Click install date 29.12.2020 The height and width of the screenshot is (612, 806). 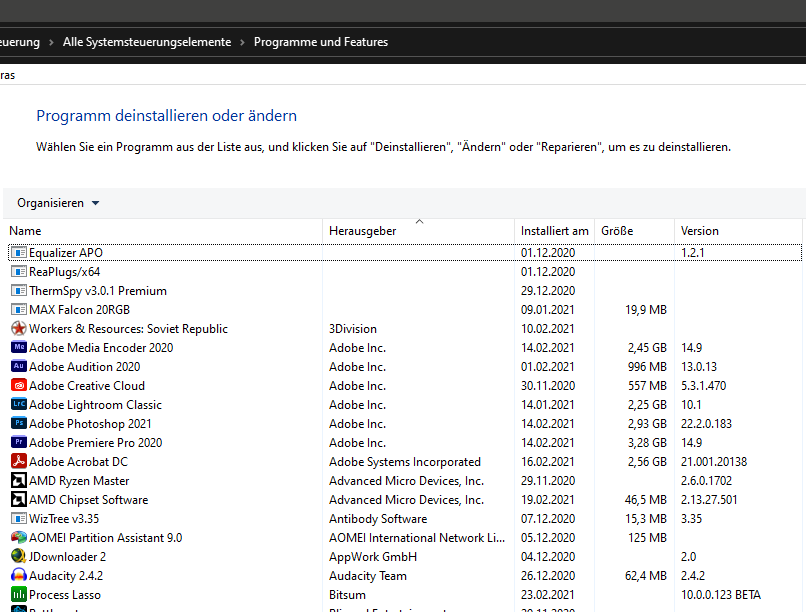tap(548, 290)
